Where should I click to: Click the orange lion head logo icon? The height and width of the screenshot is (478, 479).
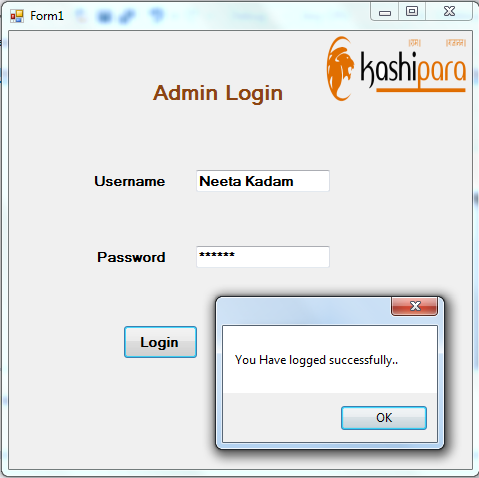point(340,68)
